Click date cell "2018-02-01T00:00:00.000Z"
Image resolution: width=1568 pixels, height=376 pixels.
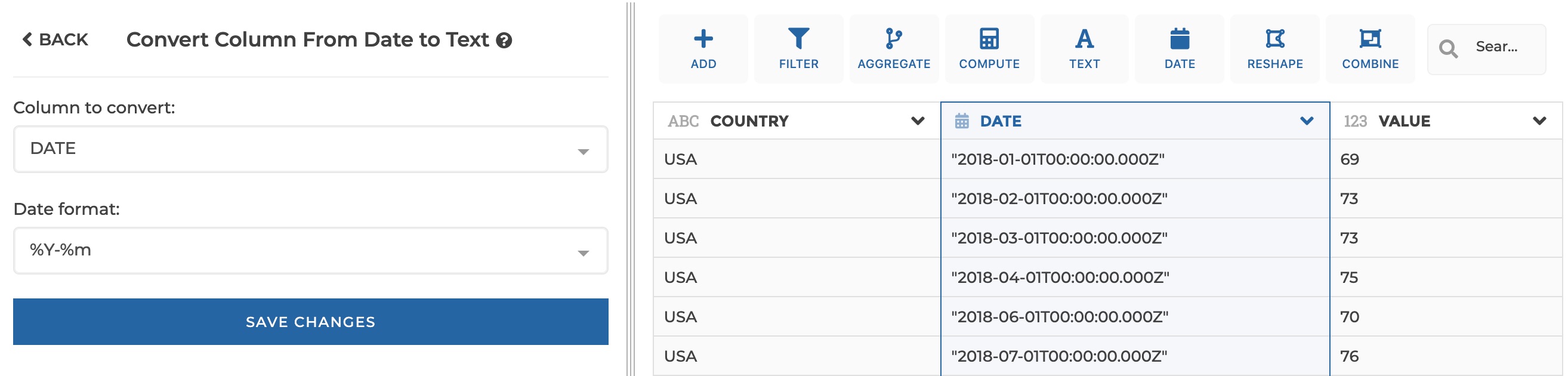pos(1135,198)
